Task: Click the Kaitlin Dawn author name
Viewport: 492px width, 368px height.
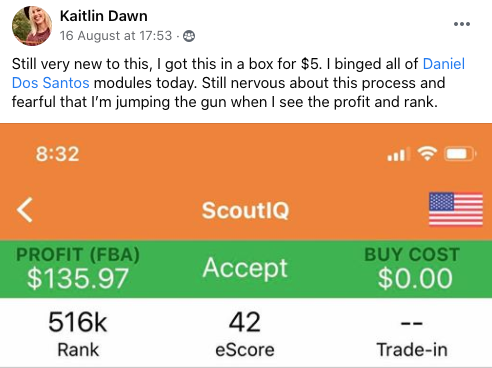Action: pos(104,16)
